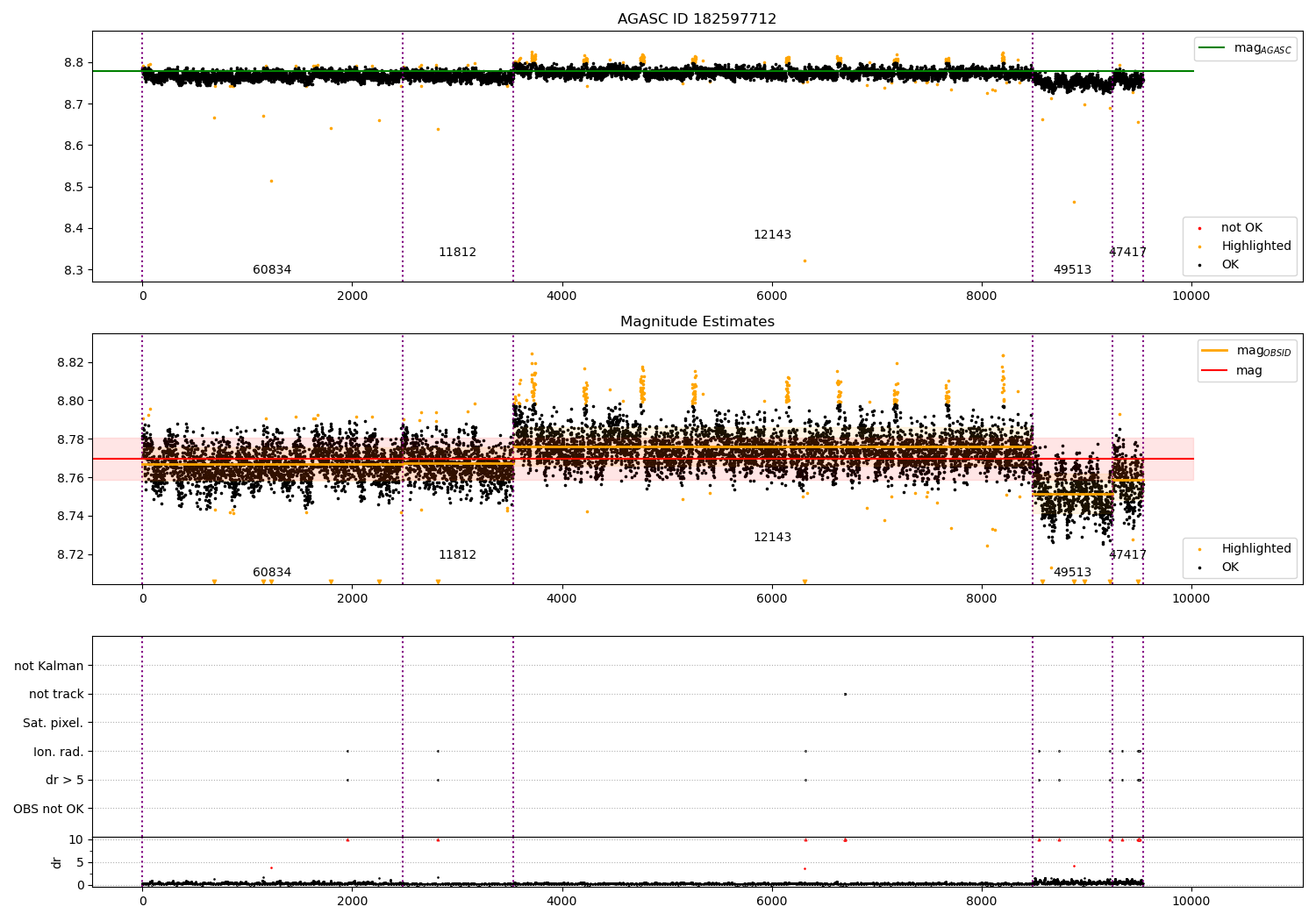Click 'not OK' in top panel legend
Image resolution: width=1316 pixels, height=921 pixels.
tap(1241, 227)
